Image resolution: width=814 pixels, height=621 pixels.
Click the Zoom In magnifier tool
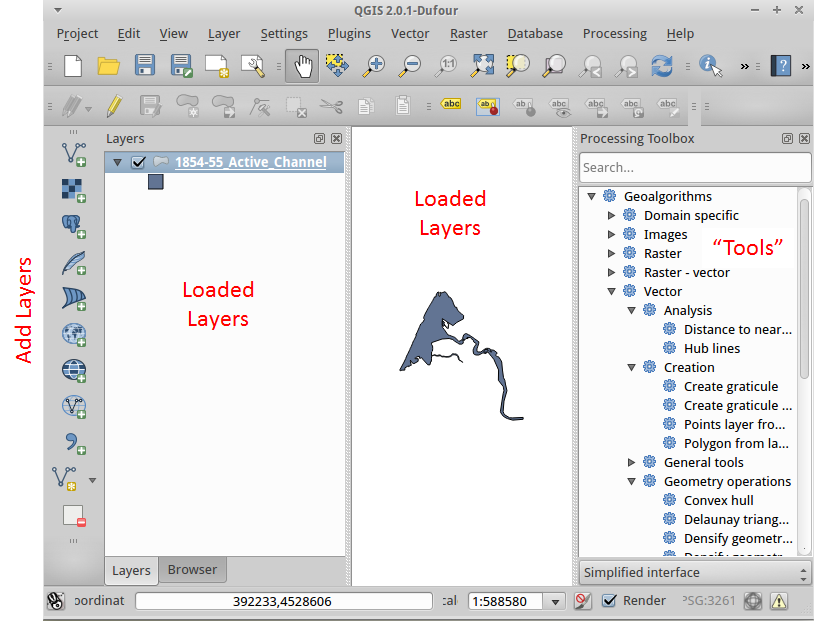pyautogui.click(x=375, y=66)
